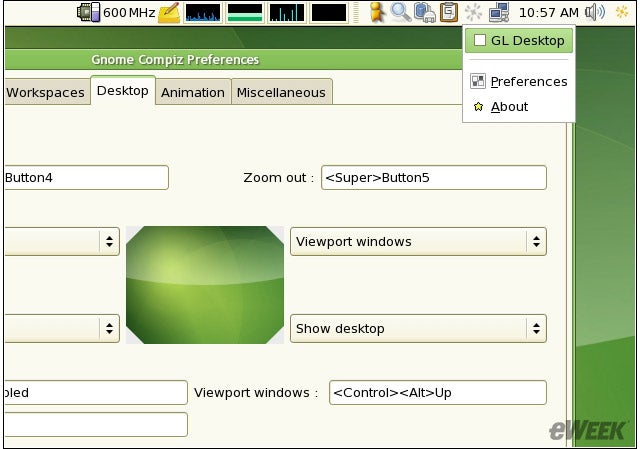
Task: Click the green desktop preview image
Action: (205, 285)
